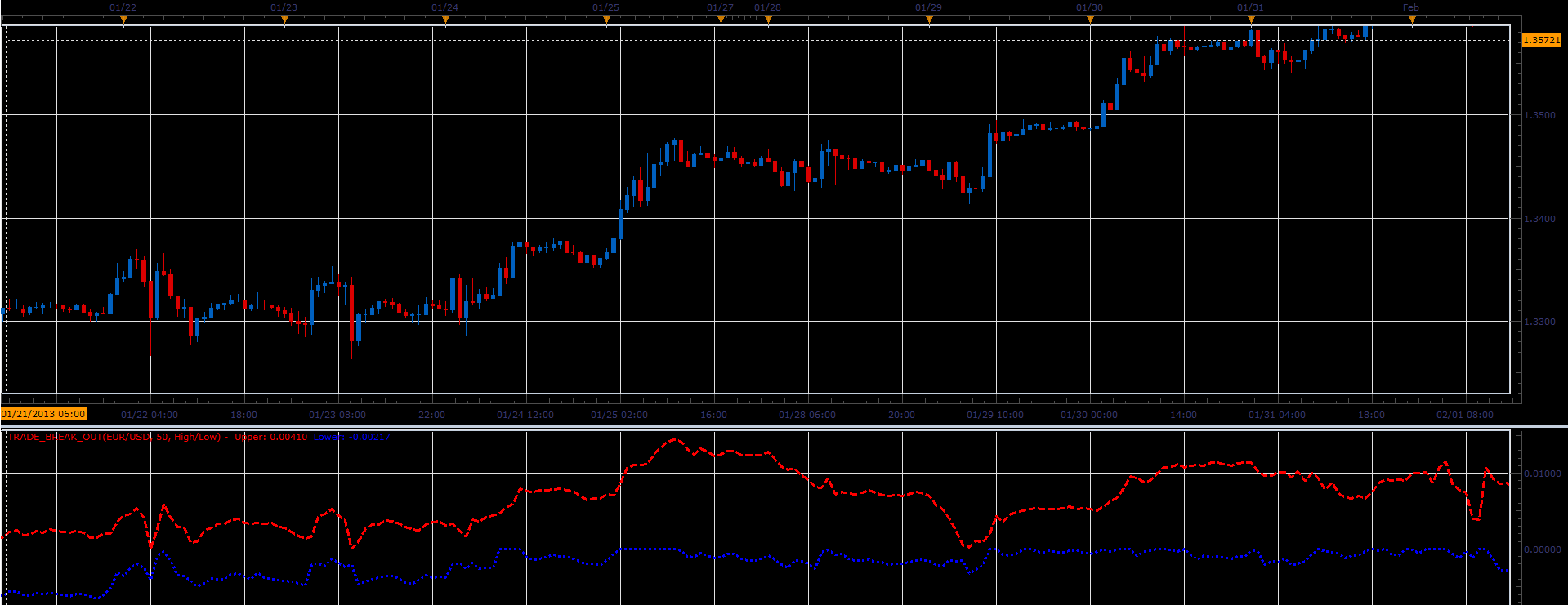Click the 01/25 02:00 time axis label

click(x=619, y=415)
